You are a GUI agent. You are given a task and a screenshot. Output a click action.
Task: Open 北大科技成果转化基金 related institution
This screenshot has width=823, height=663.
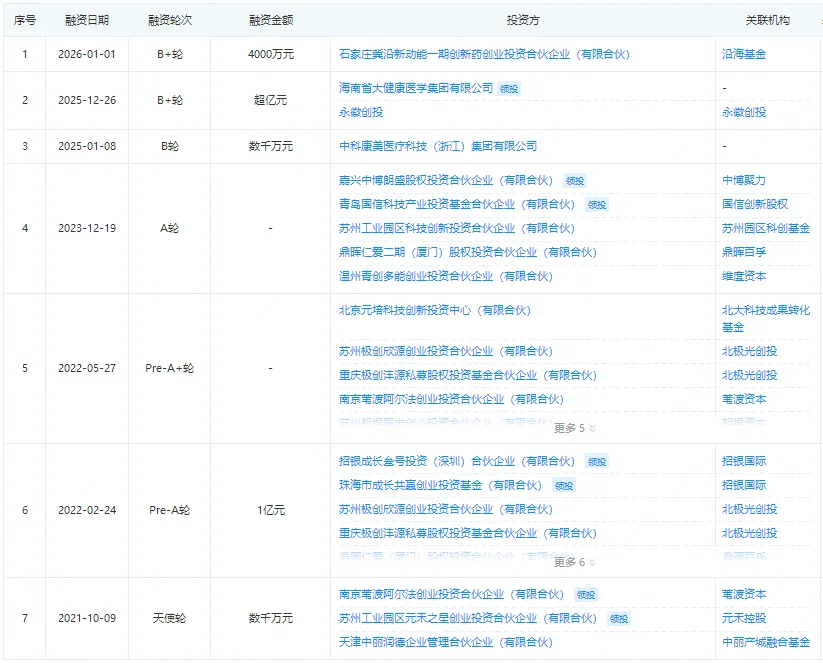coord(766,319)
